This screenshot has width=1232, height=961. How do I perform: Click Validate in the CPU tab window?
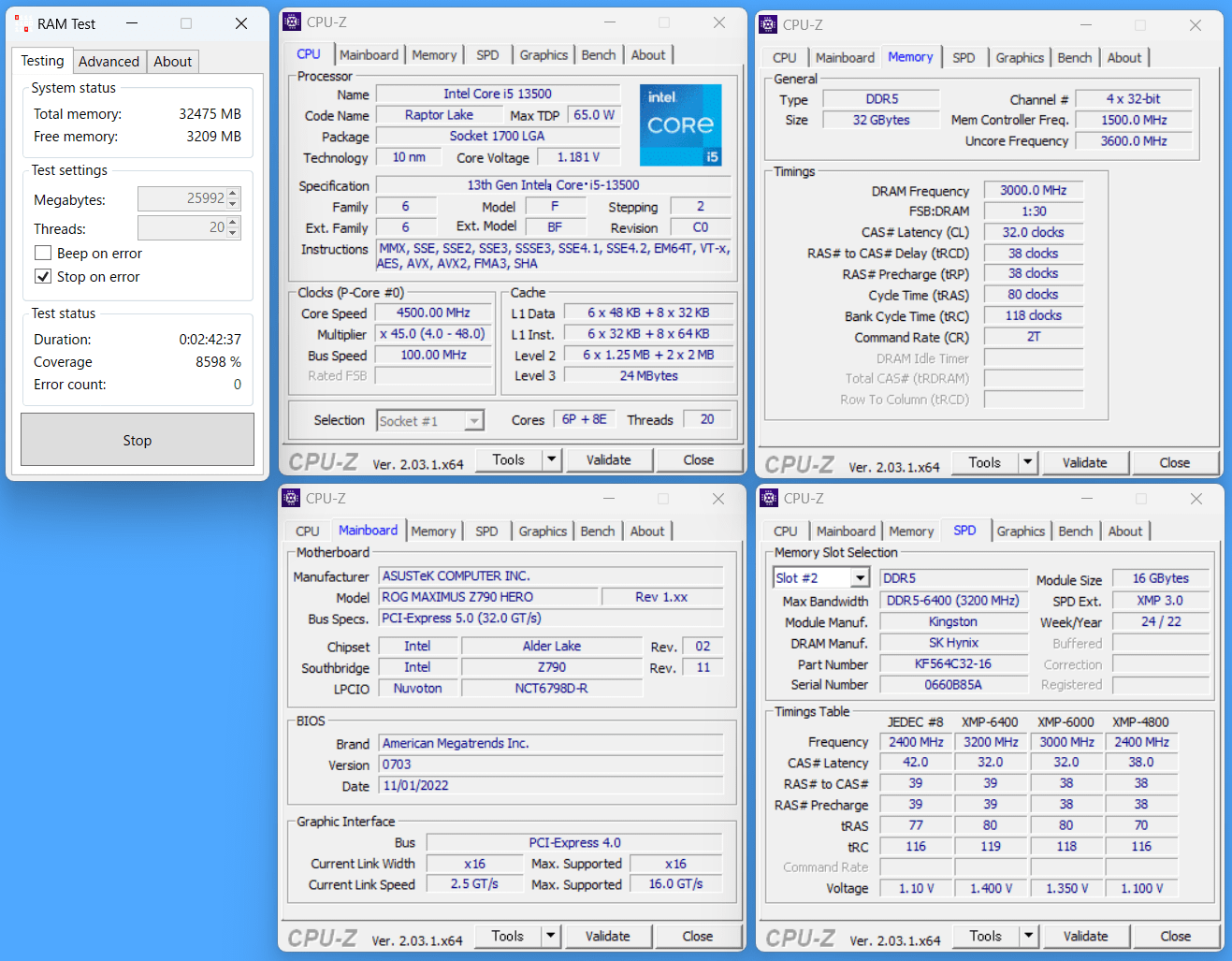point(608,459)
